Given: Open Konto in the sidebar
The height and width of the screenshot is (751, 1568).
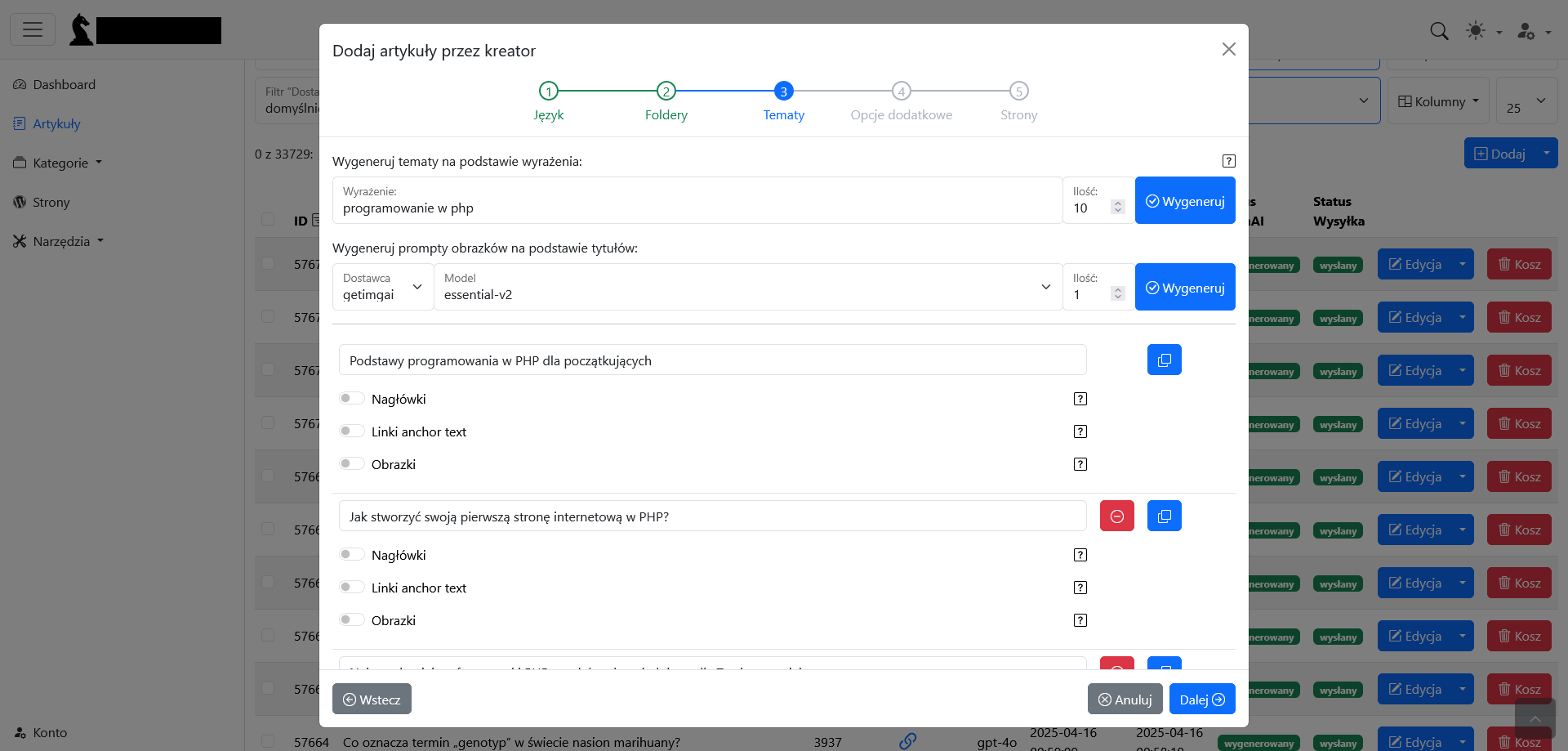Looking at the screenshot, I should (40, 732).
